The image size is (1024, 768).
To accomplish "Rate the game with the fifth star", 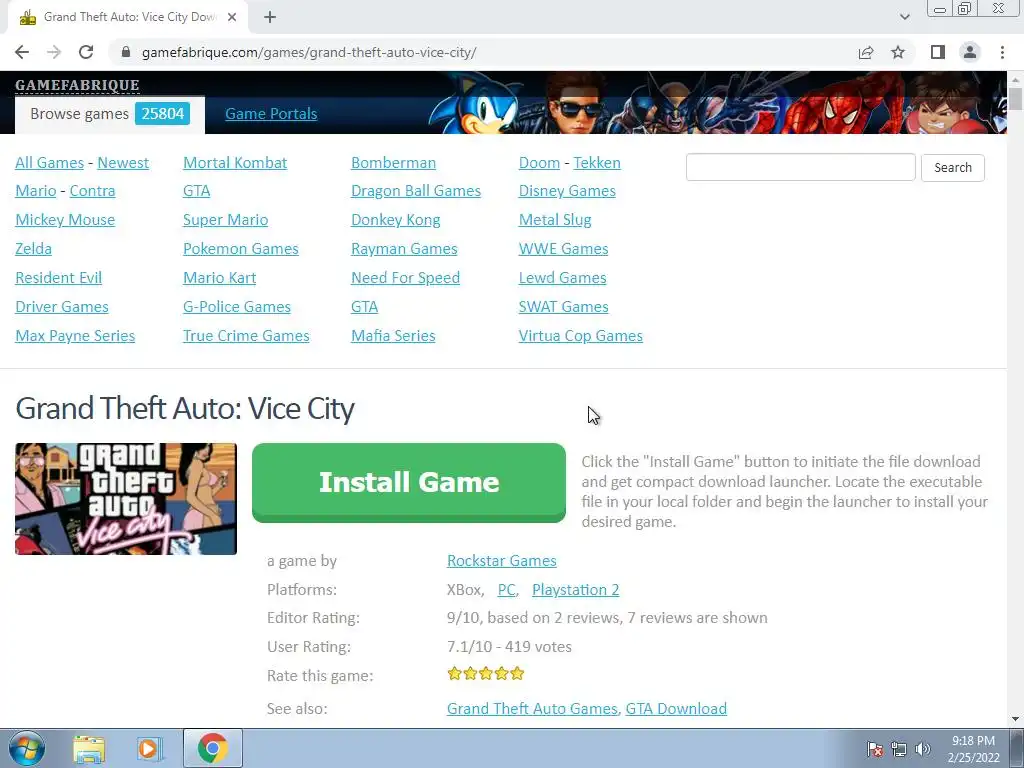I will point(517,673).
